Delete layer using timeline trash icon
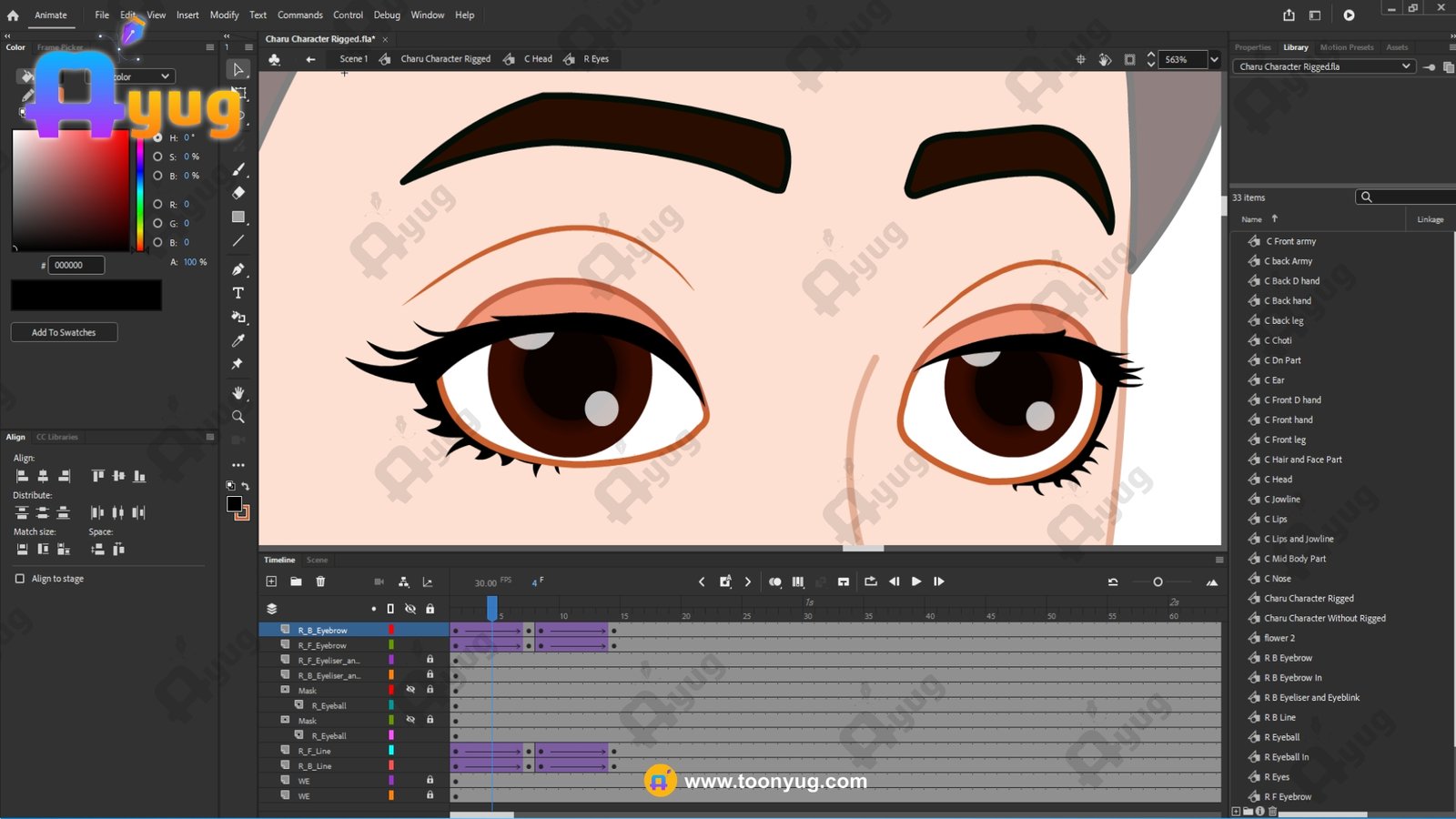Viewport: 1456px width, 819px height. point(320,581)
